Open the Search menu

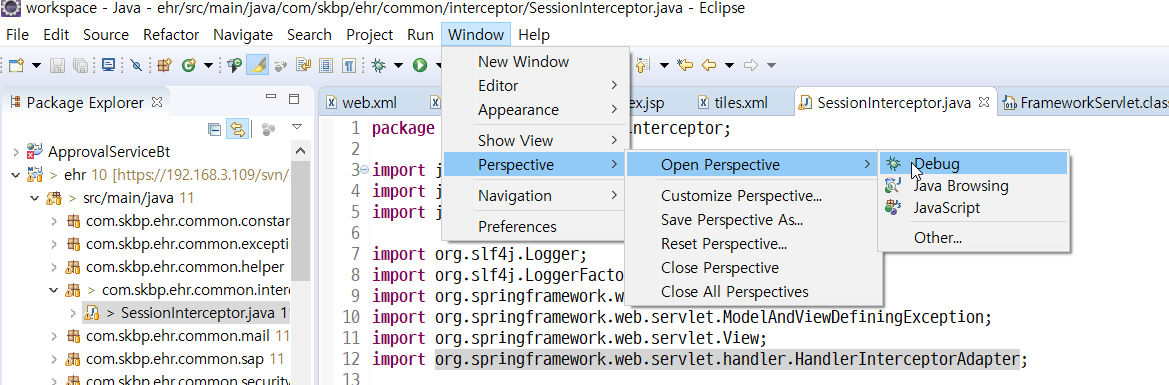tap(309, 34)
